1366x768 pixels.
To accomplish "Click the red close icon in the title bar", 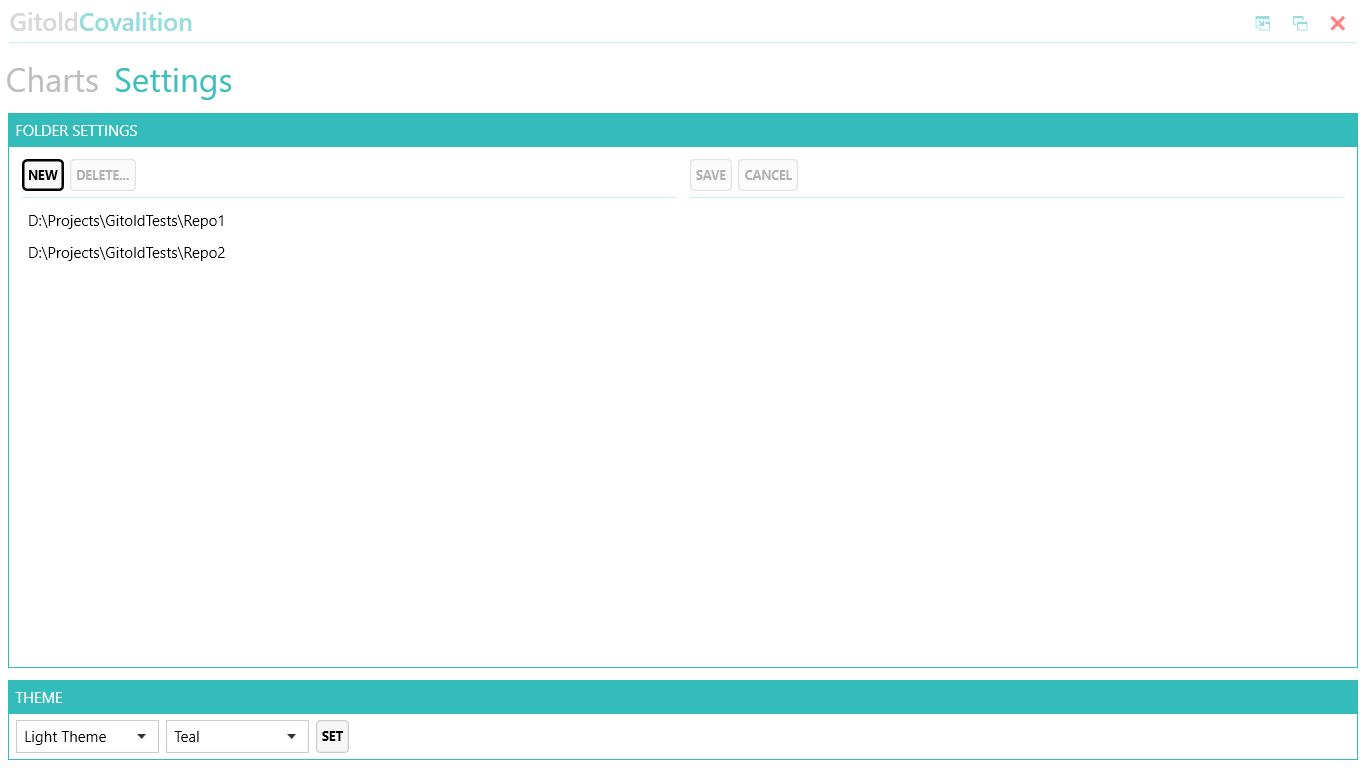I will 1338,22.
